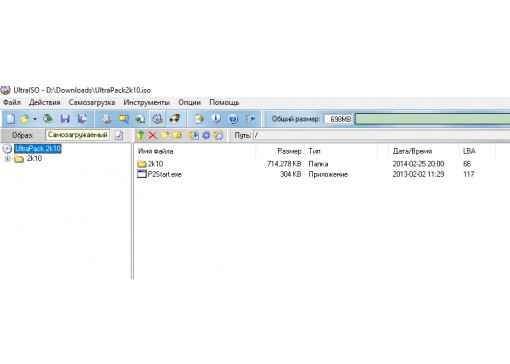Expand the 2k10 folder tree node

(7, 159)
